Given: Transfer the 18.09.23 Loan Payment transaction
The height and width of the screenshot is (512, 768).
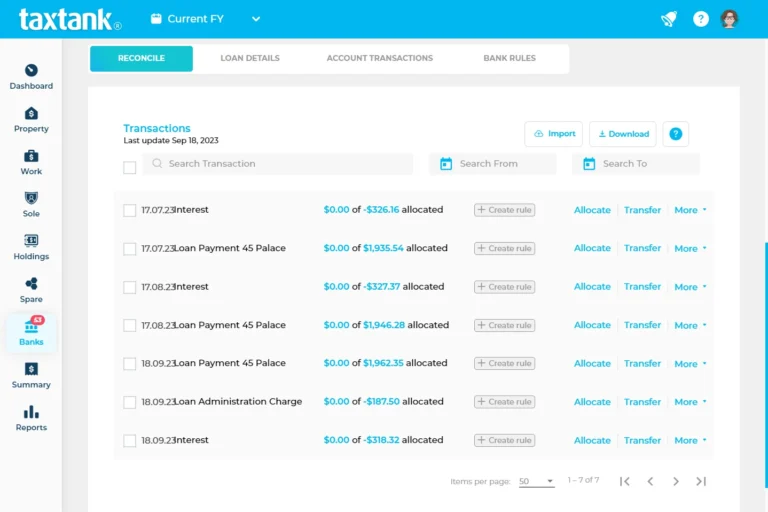Looking at the screenshot, I should [642, 364].
